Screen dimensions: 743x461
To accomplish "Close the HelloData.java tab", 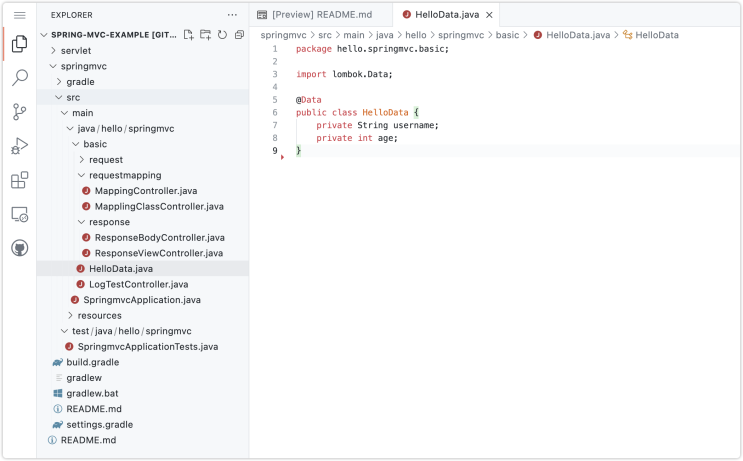I will click(489, 15).
